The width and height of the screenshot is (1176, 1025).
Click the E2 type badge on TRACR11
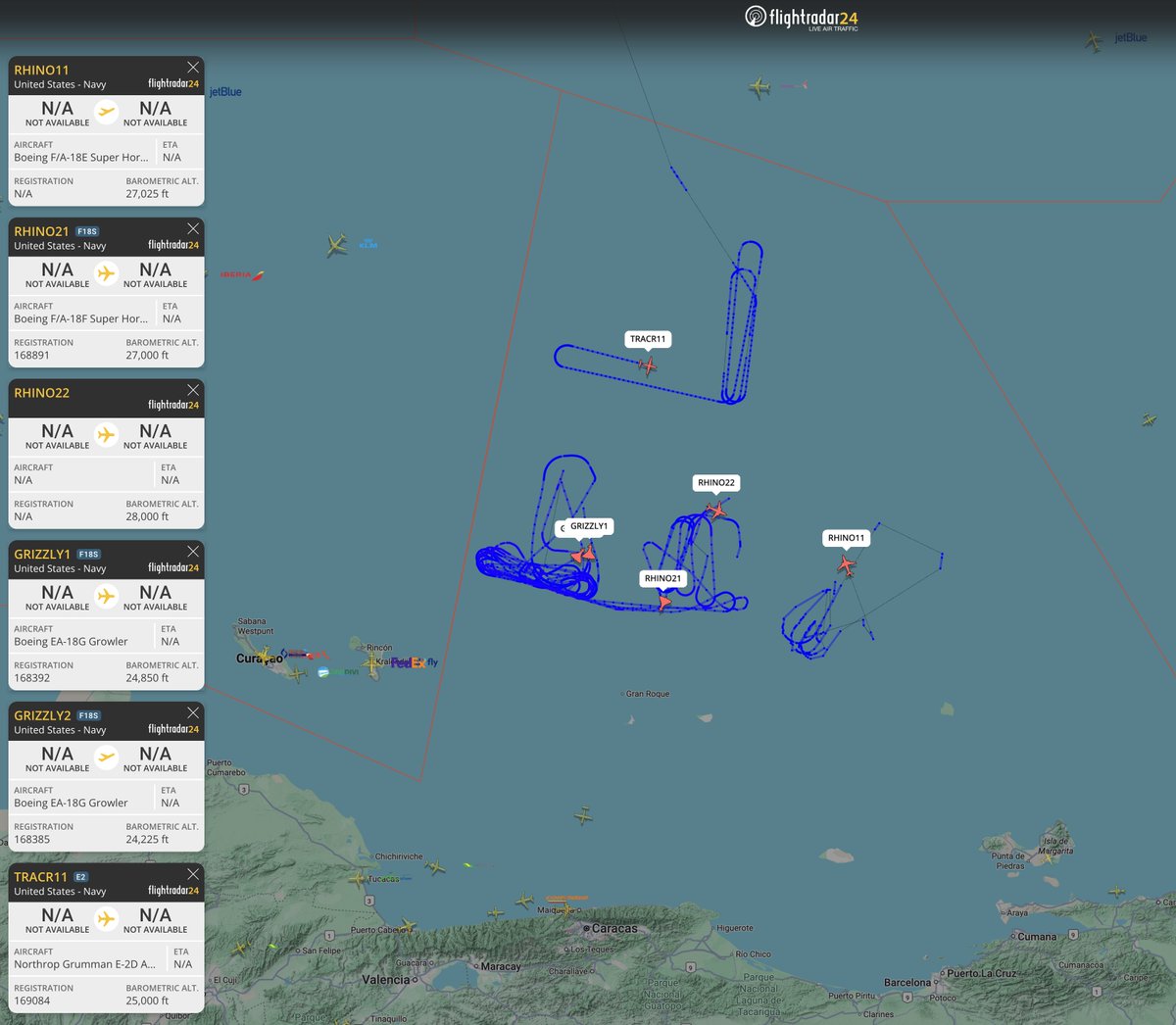coord(81,877)
